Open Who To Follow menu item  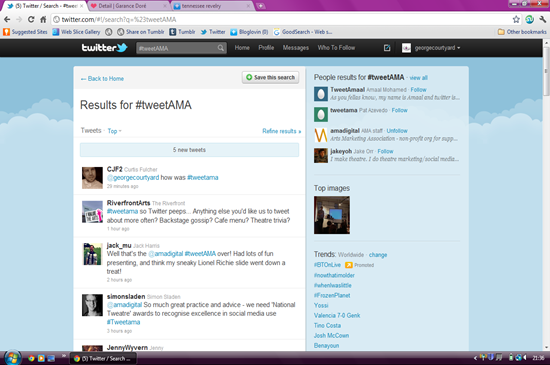[336, 48]
